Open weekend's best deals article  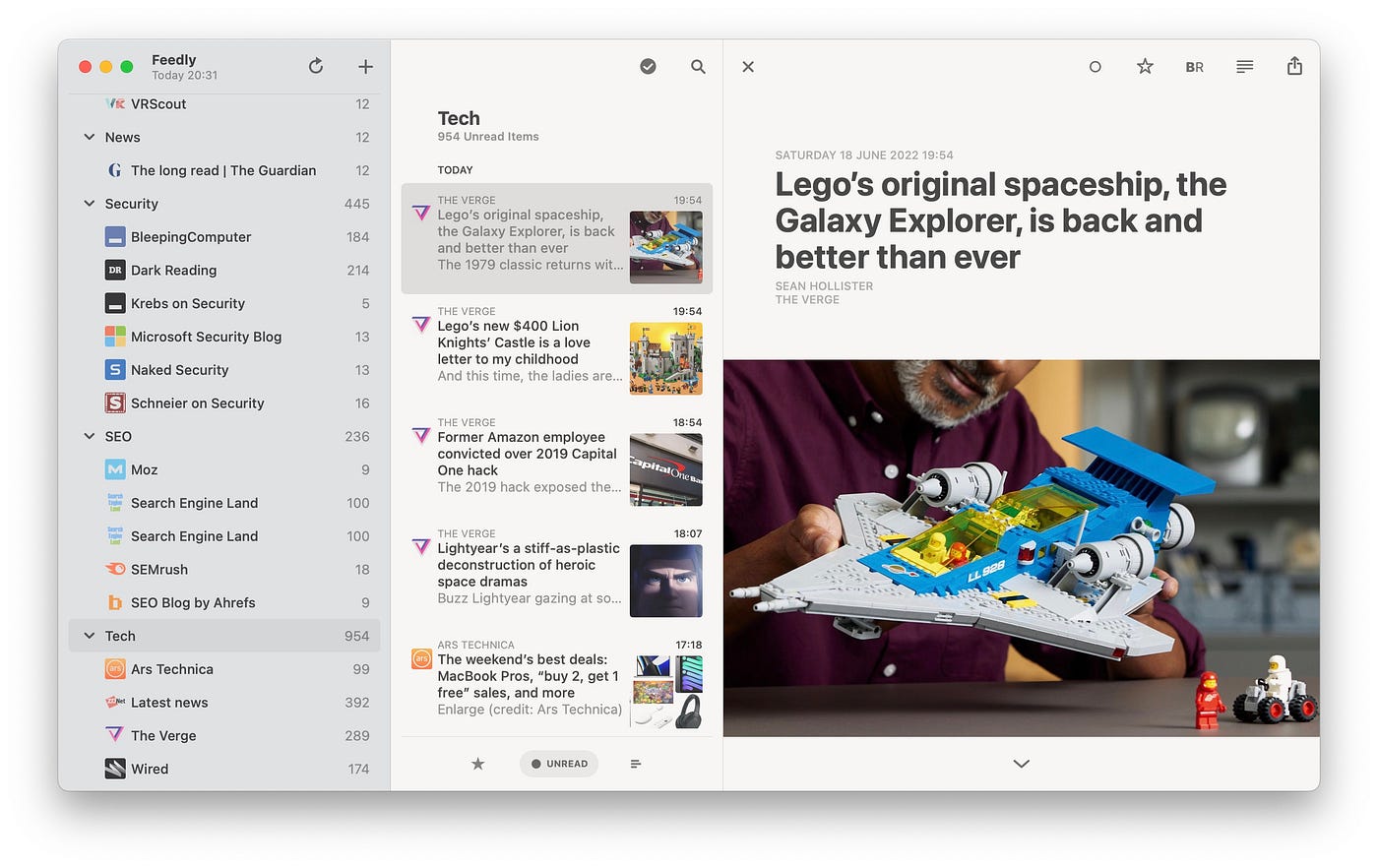click(x=556, y=683)
